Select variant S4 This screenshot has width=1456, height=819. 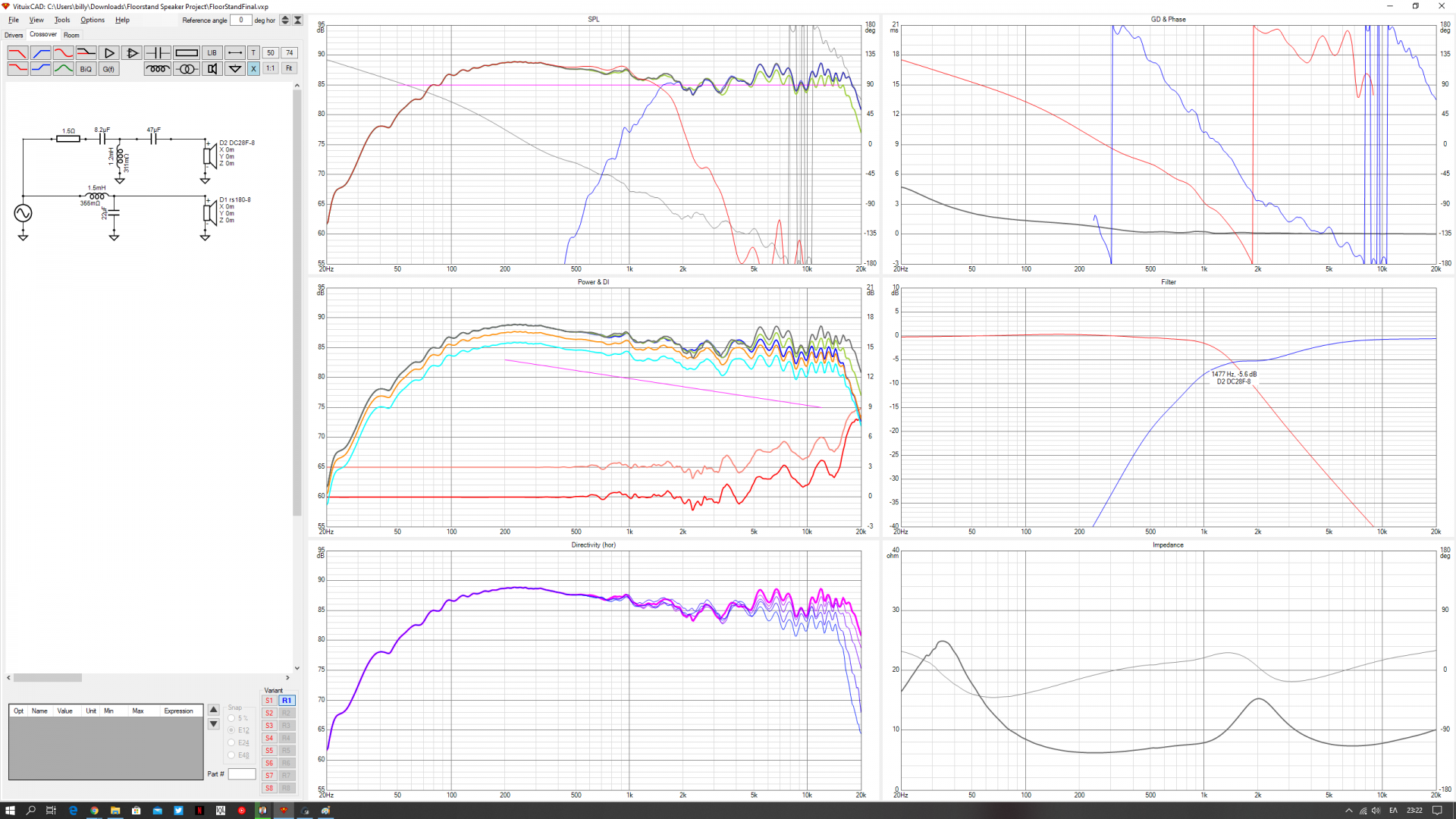coord(269,738)
